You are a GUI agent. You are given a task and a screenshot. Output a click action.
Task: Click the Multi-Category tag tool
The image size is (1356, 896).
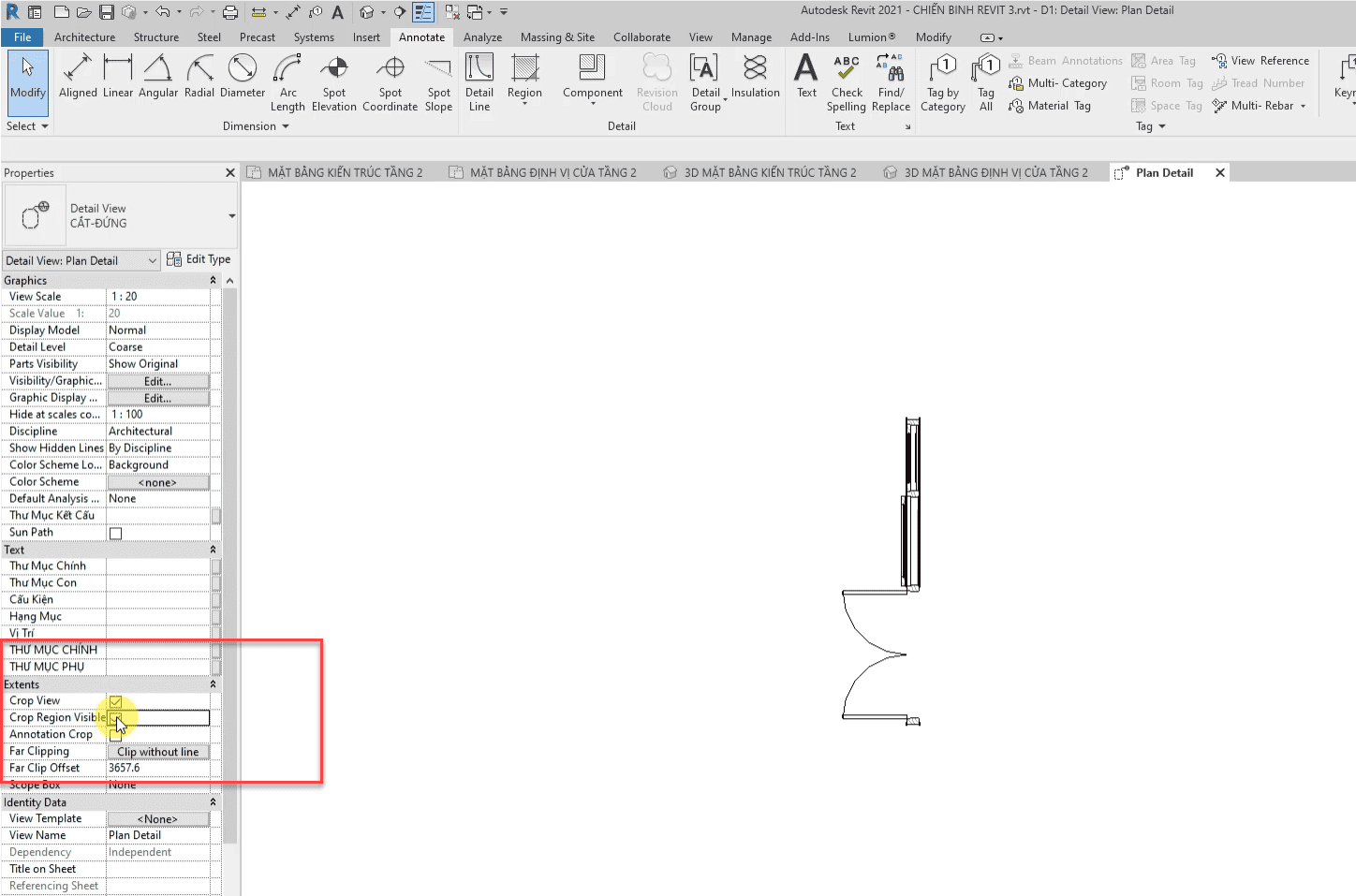point(1057,83)
